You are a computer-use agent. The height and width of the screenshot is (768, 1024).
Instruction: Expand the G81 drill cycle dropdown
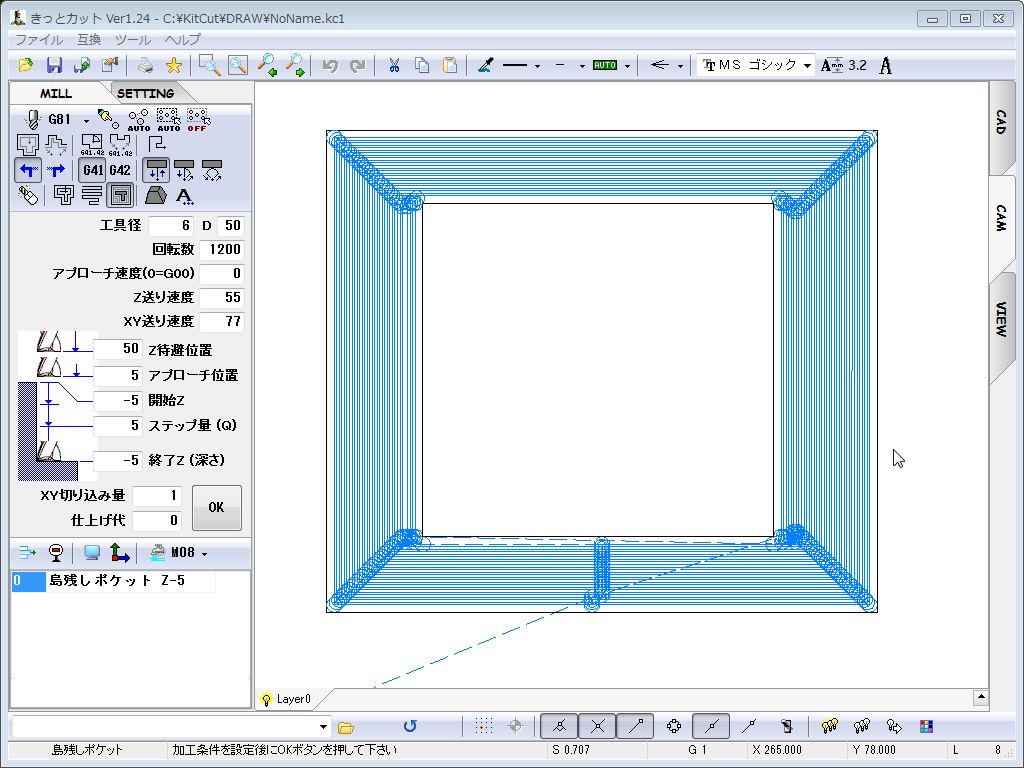(x=86, y=121)
